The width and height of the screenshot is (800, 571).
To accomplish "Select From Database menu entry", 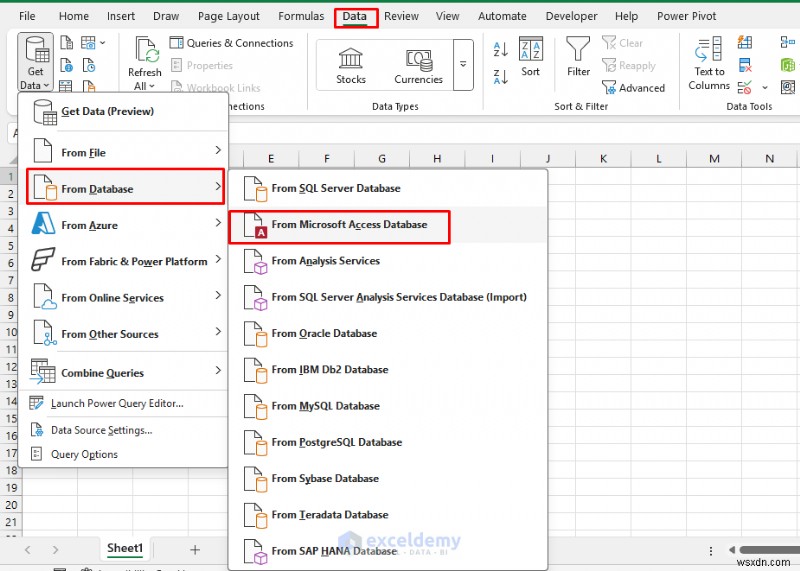I will click(x=126, y=188).
